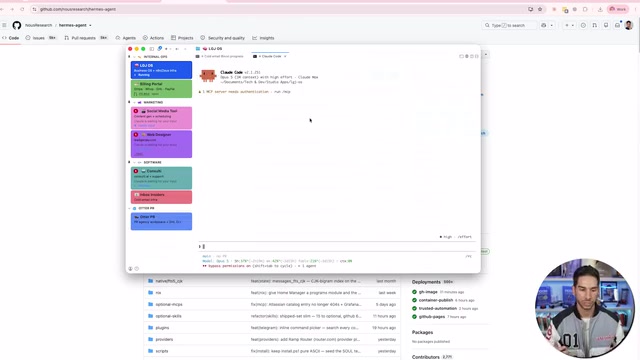Switch to the Issues tab

pyautogui.click(x=40, y=38)
